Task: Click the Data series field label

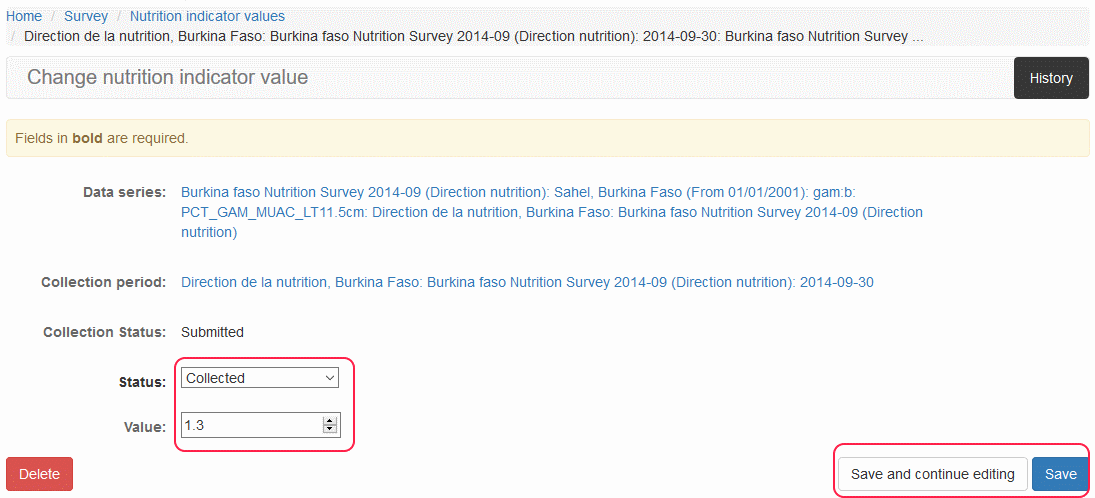Action: pyautogui.click(x=124, y=192)
